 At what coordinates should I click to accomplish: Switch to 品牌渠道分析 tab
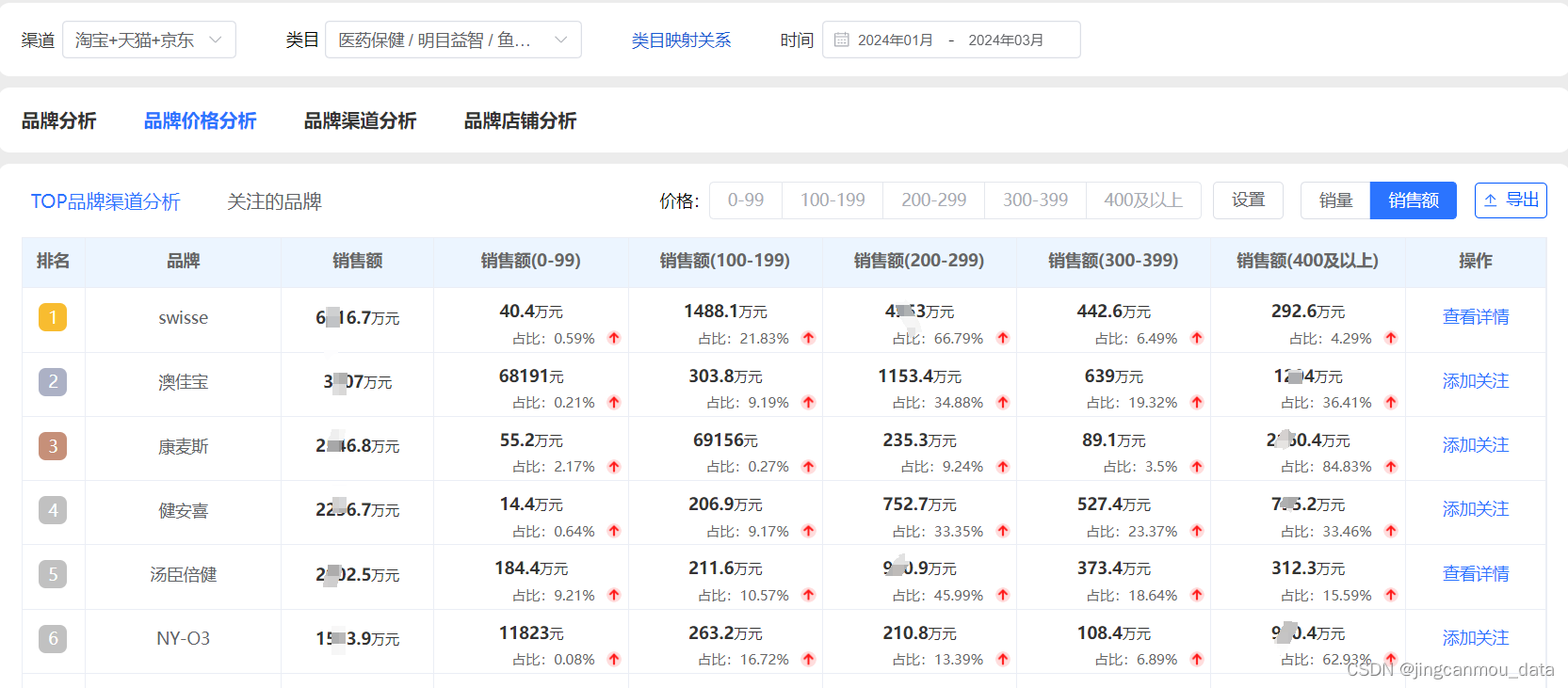click(360, 120)
